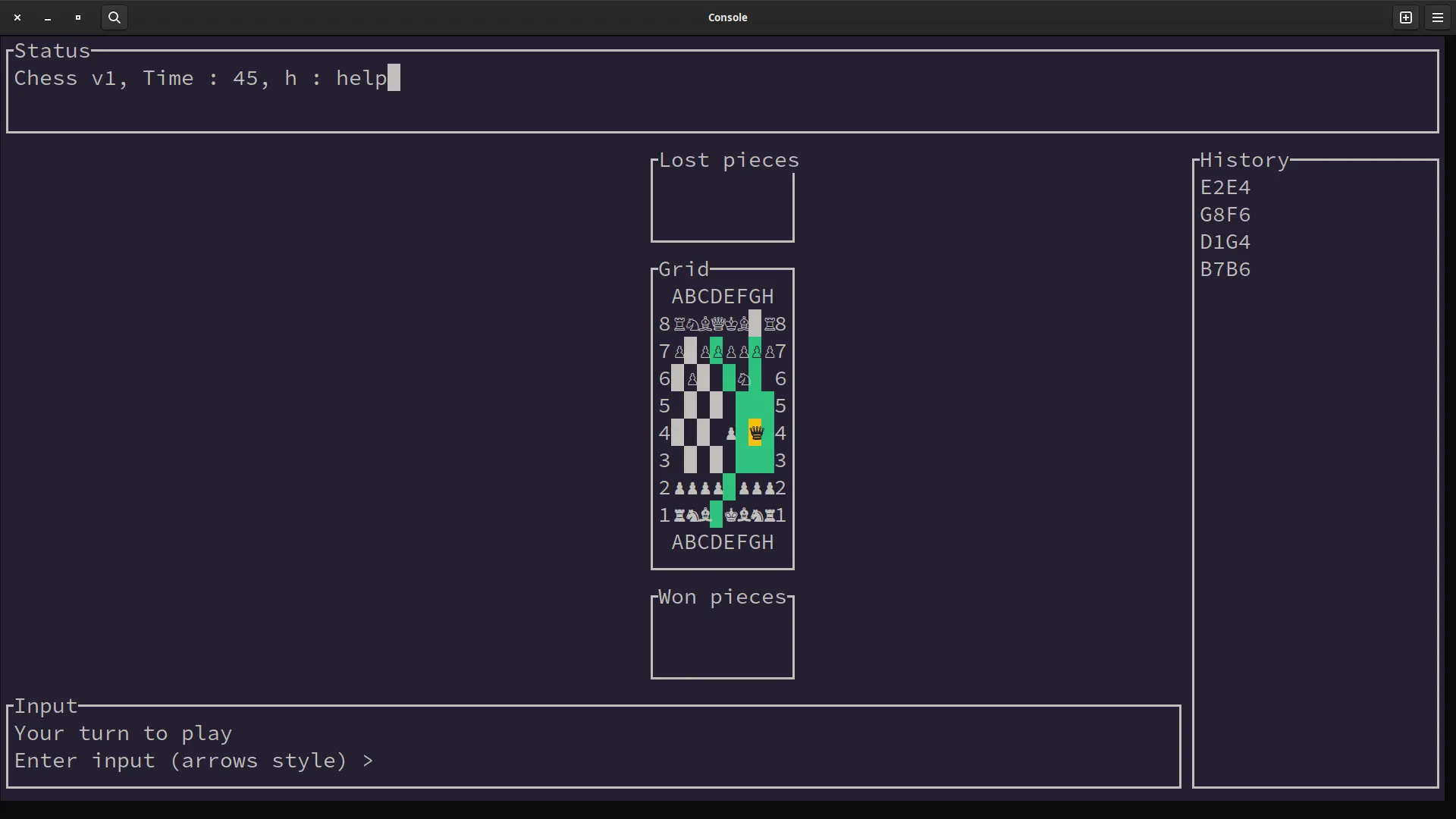Click the Lost pieces panel
The height and width of the screenshot is (819, 1456).
pyautogui.click(x=722, y=205)
